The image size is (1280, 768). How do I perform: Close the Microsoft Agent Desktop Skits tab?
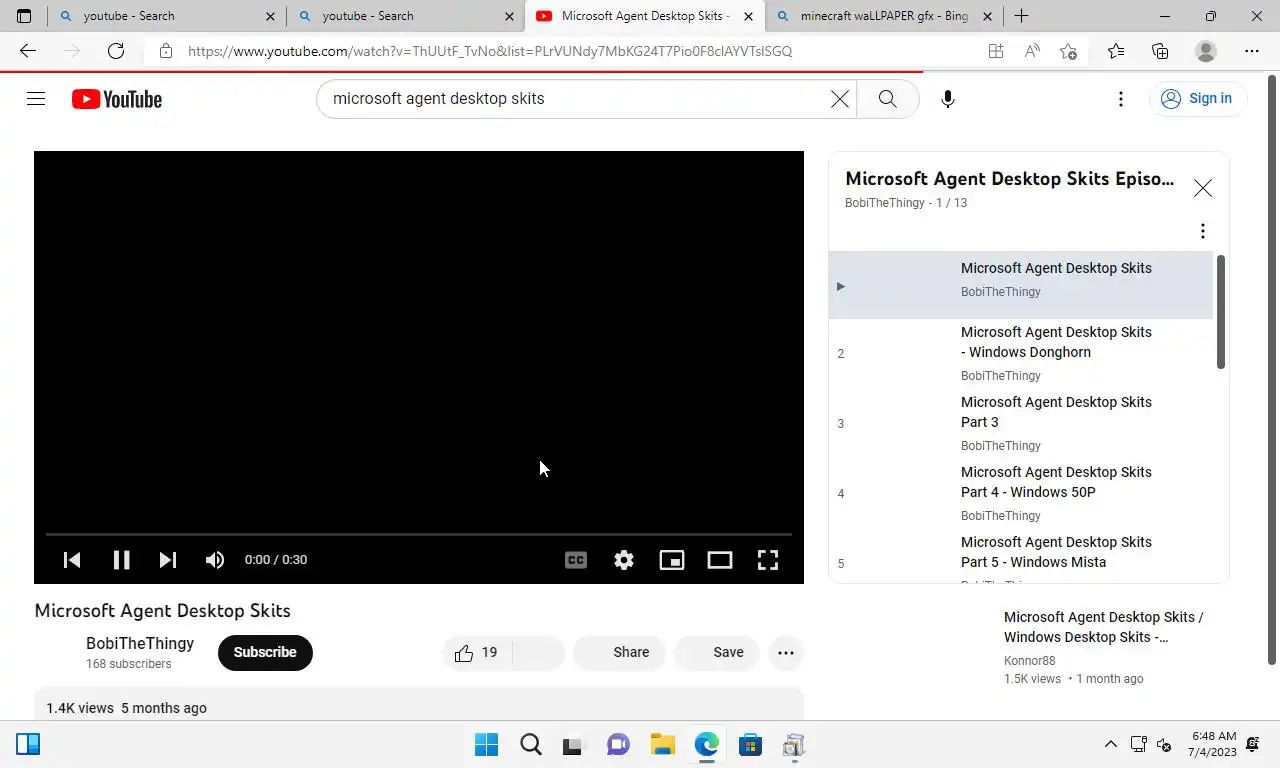pyautogui.click(x=748, y=16)
